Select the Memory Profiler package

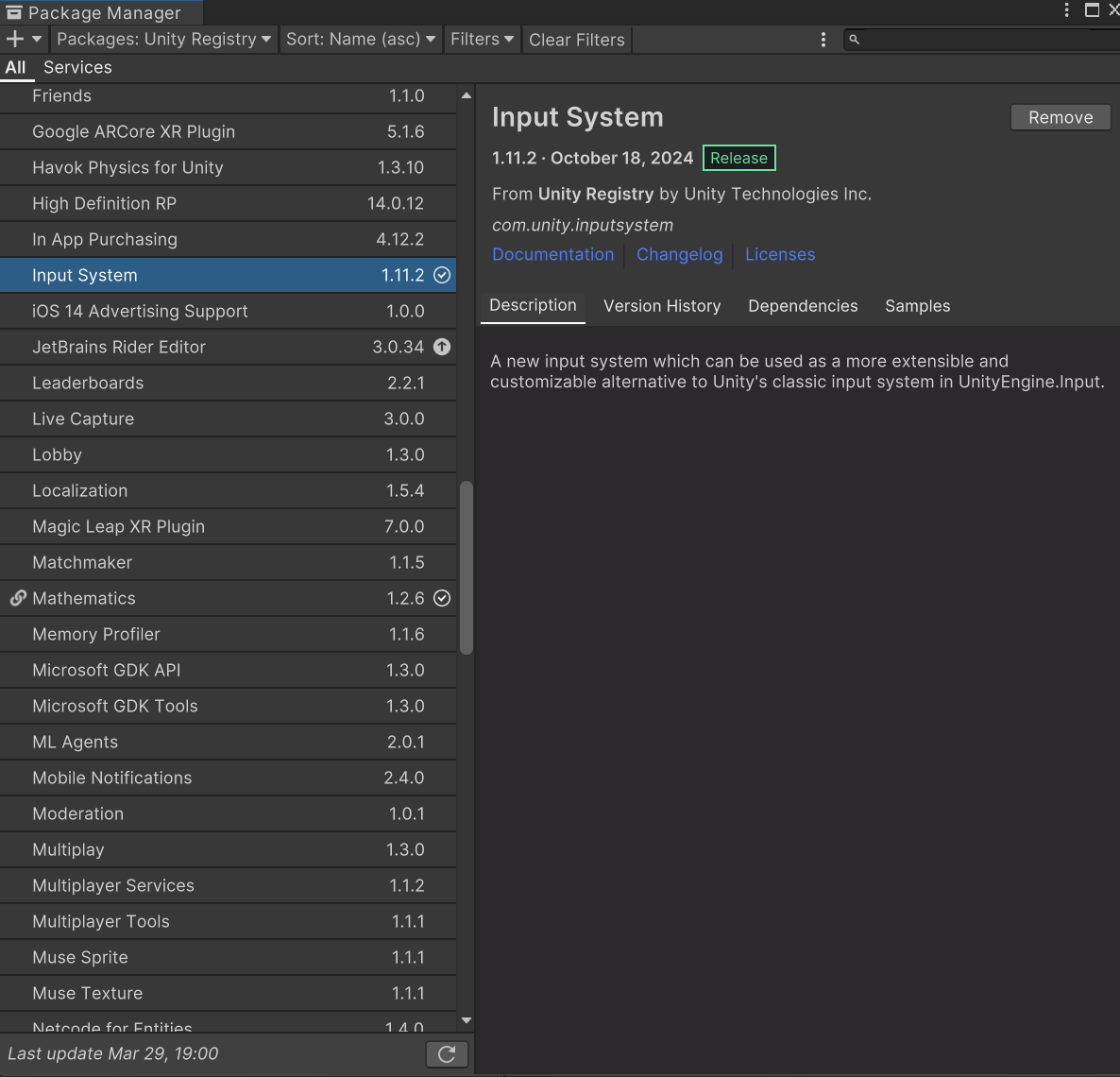228,634
